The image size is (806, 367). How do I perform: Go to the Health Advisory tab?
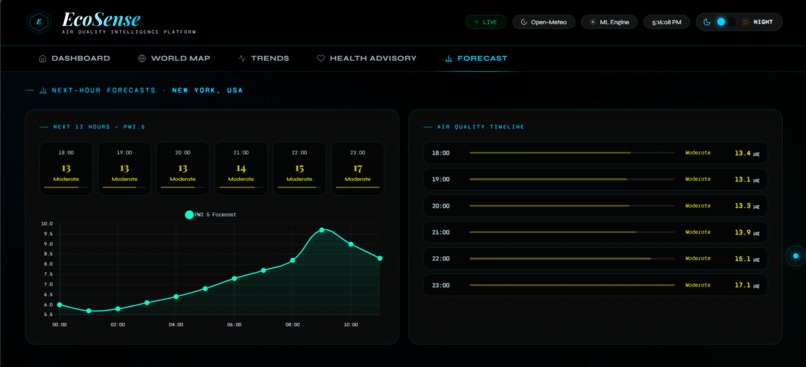point(367,59)
